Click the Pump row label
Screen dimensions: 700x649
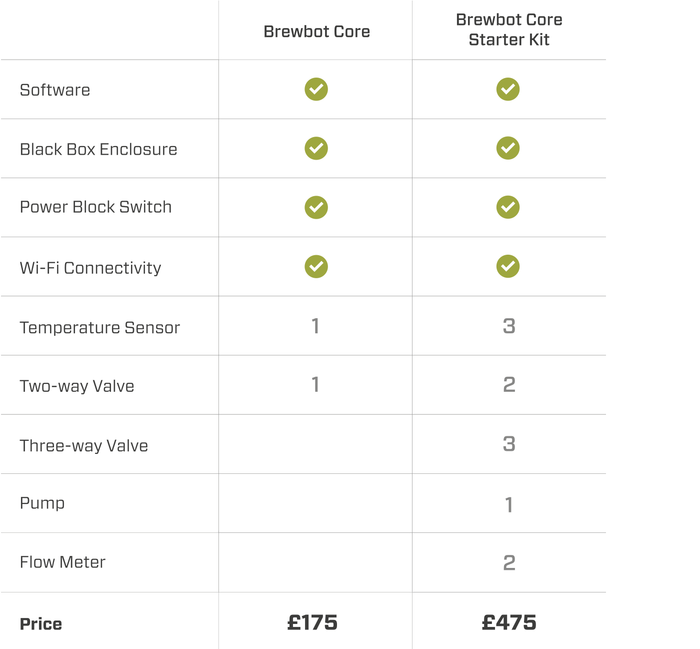42,503
